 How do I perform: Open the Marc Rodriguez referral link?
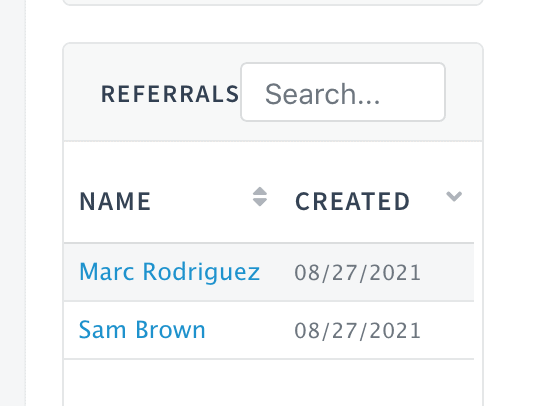(x=169, y=272)
